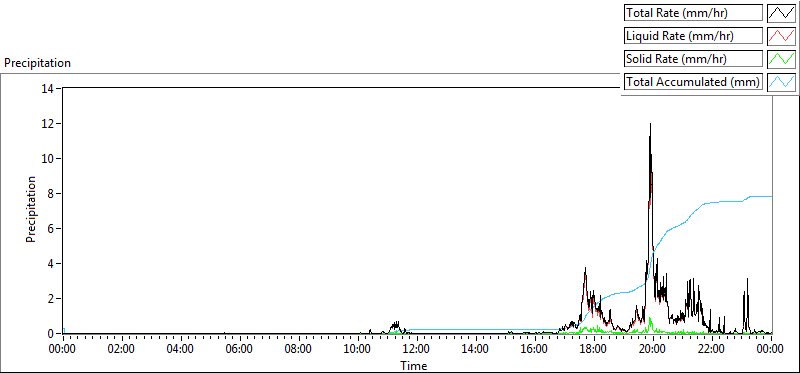Click the Total Accumulated blue plot sample icon
Screen dimensions: 800x373
(781, 82)
